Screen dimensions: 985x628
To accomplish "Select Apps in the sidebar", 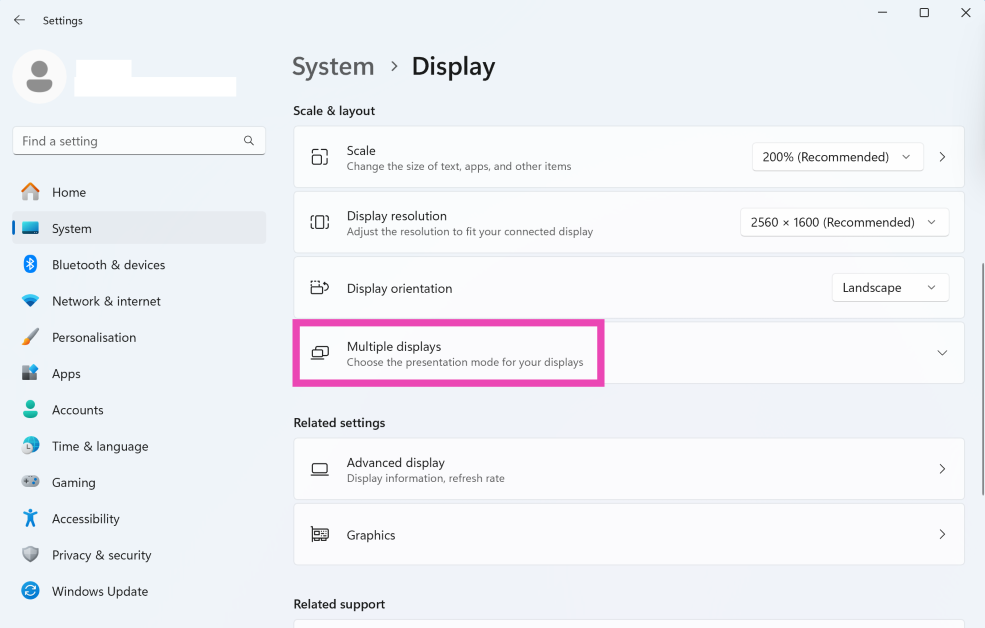I will (x=66, y=374).
